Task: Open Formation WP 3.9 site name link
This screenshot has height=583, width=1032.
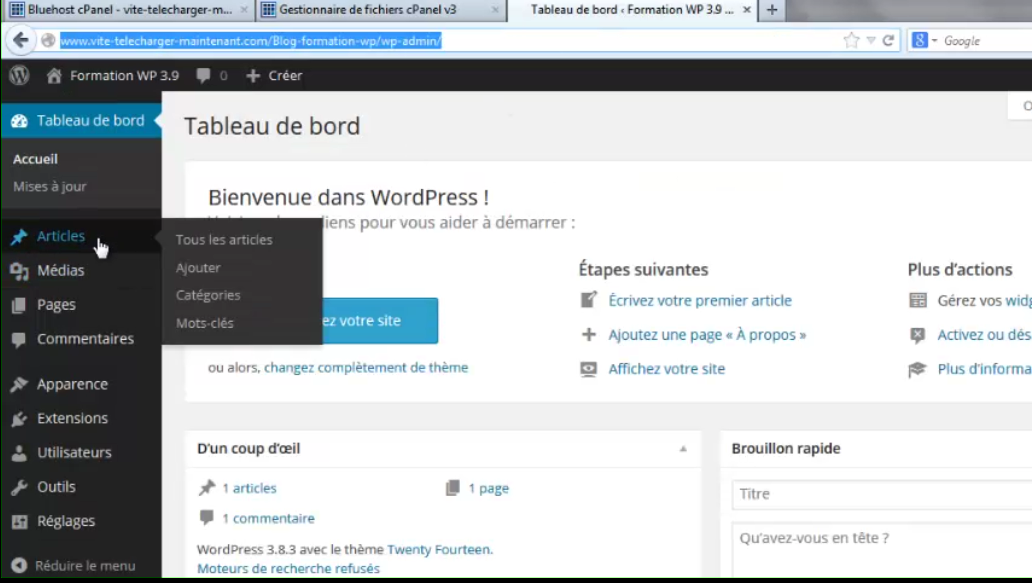Action: (x=124, y=76)
